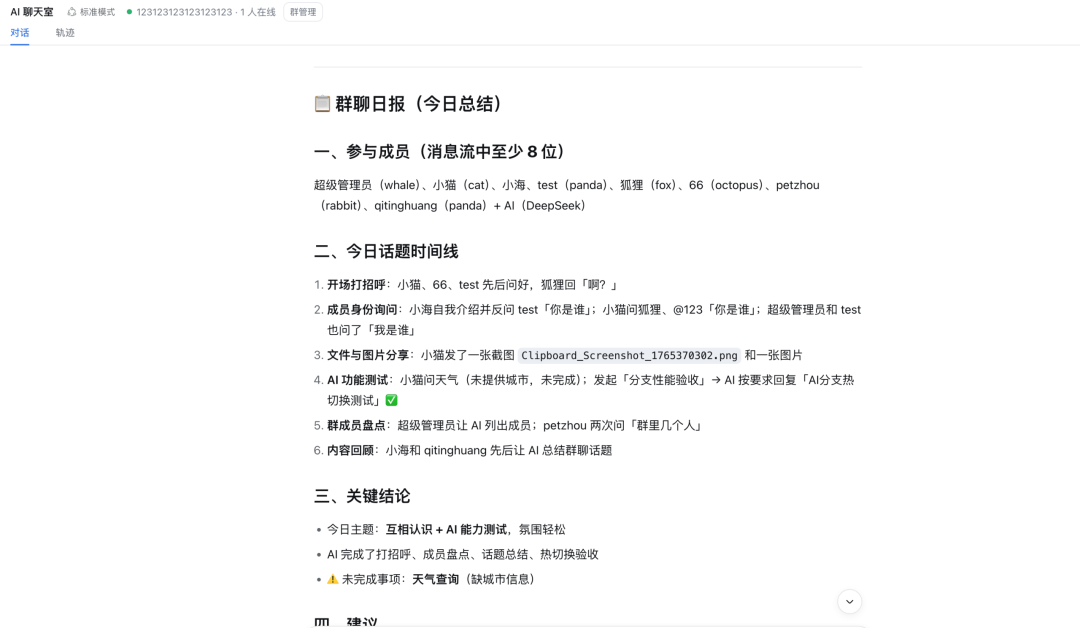Click the text petzhou 两次问「群里几个人」

click(x=625, y=426)
